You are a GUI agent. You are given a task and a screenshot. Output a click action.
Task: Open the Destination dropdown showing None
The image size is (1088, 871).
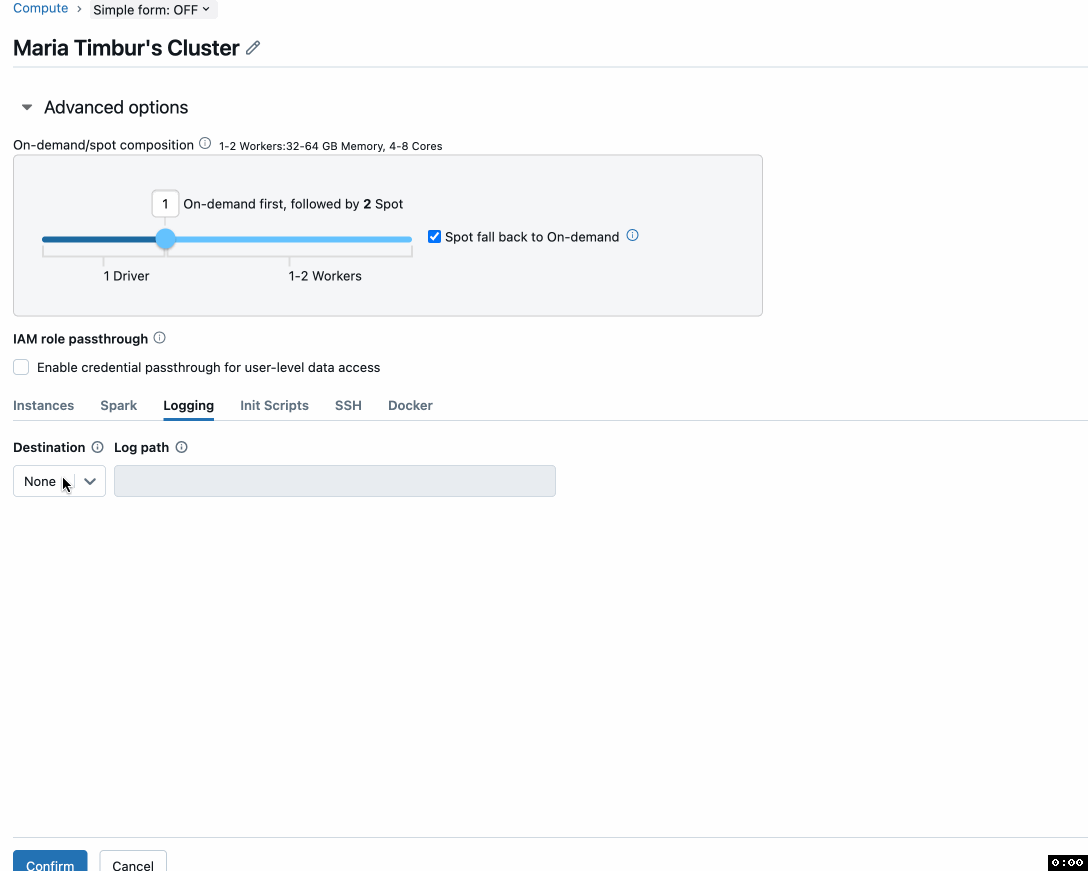click(59, 481)
